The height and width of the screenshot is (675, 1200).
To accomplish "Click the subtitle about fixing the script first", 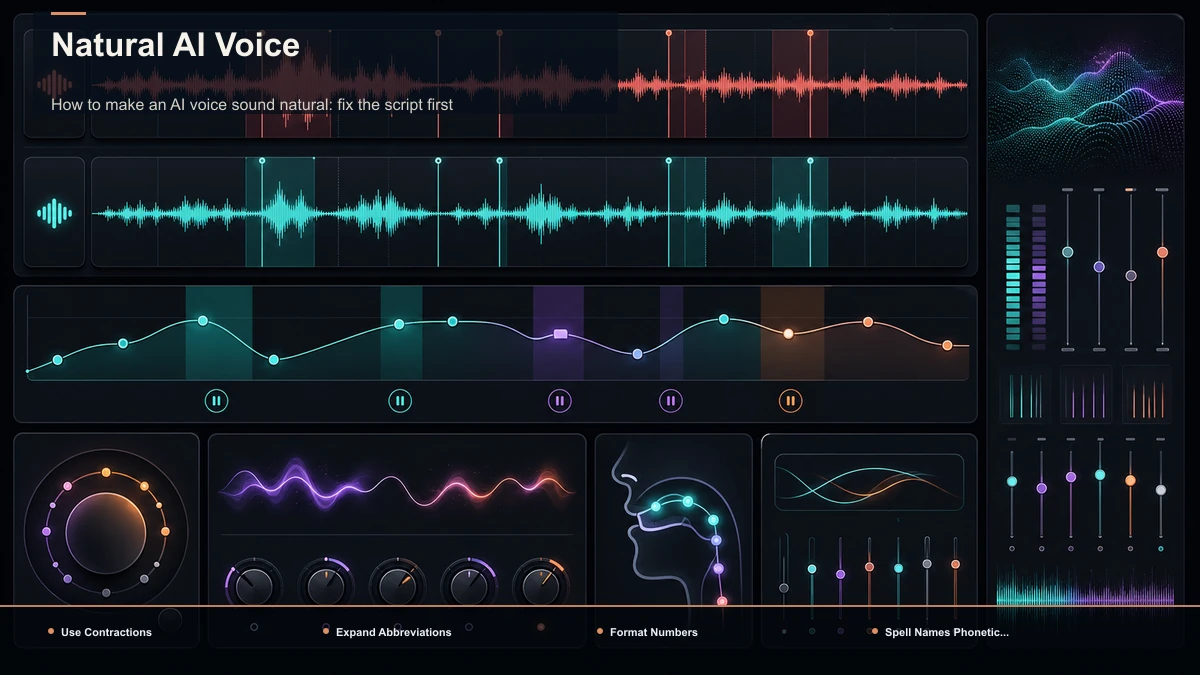I will click(x=252, y=104).
